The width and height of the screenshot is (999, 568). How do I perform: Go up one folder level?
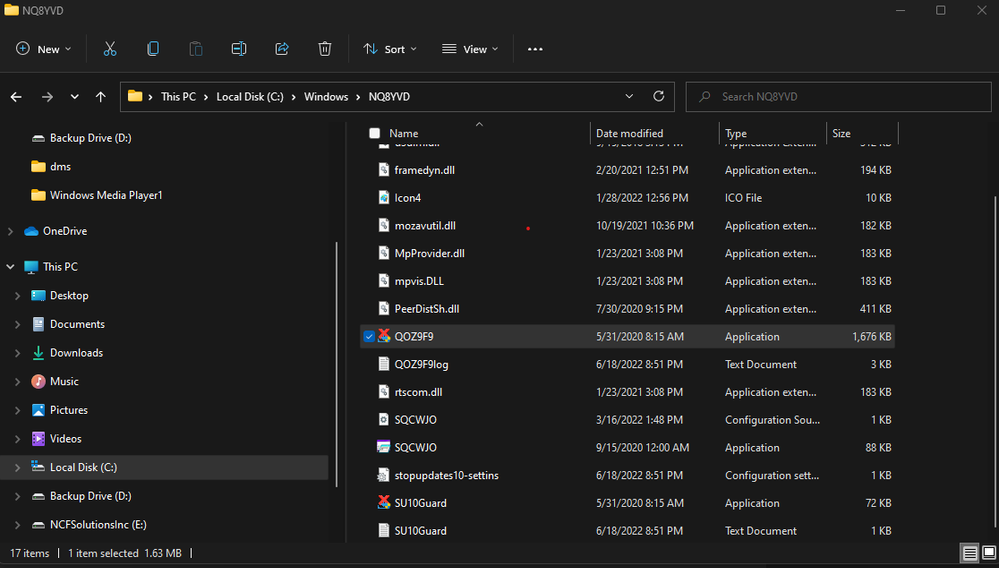(100, 97)
